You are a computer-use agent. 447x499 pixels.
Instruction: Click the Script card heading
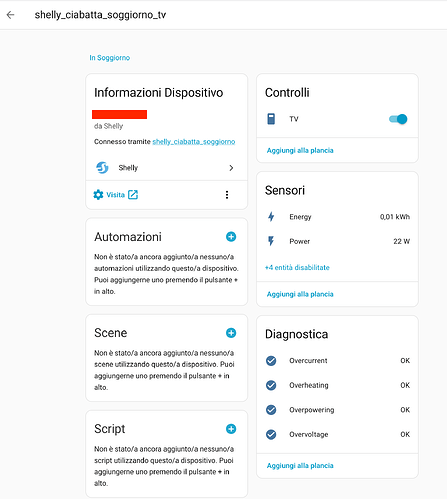tap(110, 429)
